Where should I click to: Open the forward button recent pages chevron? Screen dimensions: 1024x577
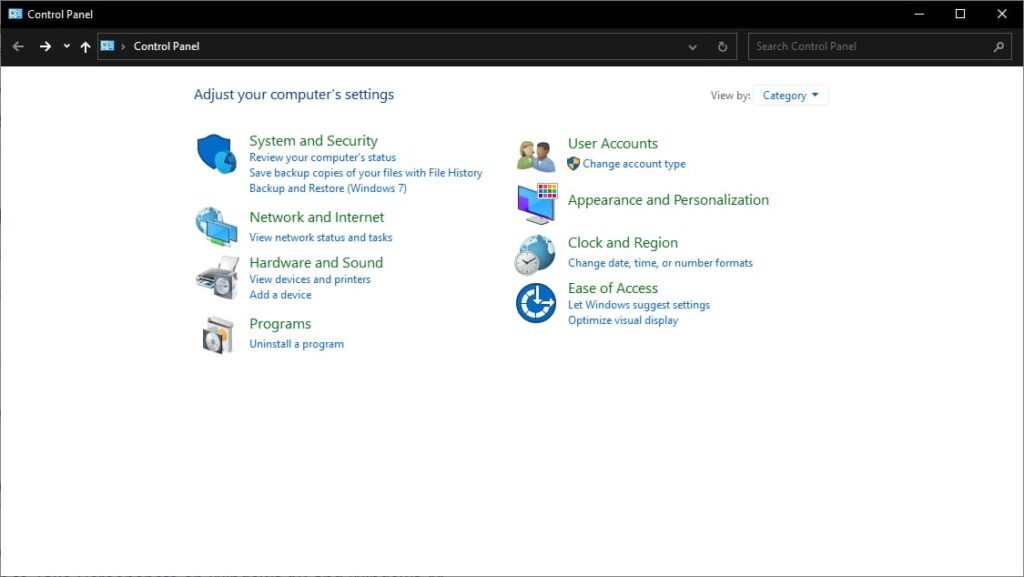66,46
